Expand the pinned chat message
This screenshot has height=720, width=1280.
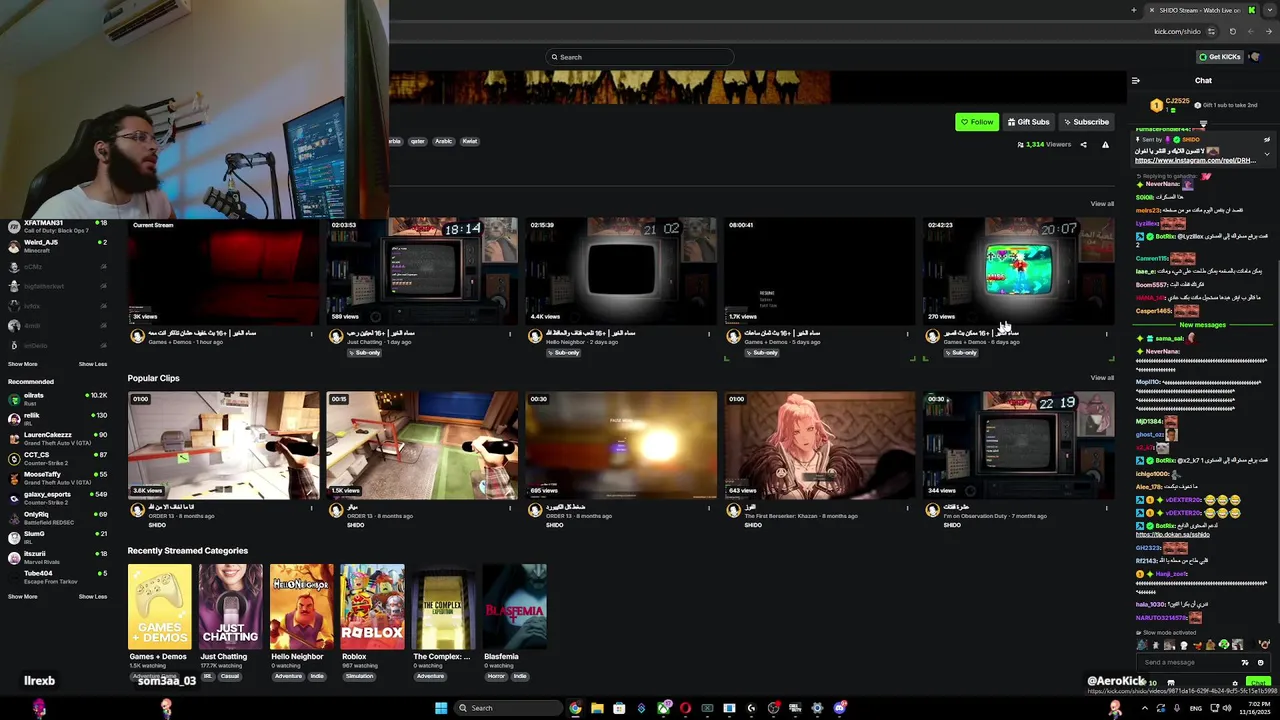tap(1267, 154)
